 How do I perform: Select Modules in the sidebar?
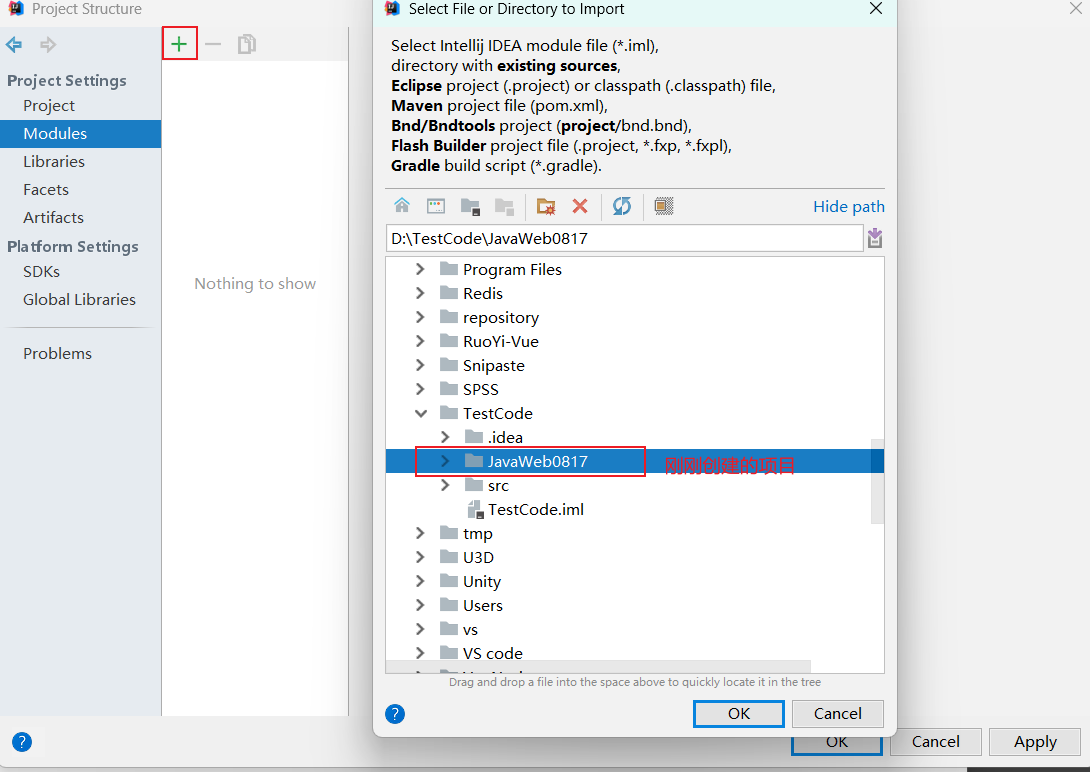(81, 133)
